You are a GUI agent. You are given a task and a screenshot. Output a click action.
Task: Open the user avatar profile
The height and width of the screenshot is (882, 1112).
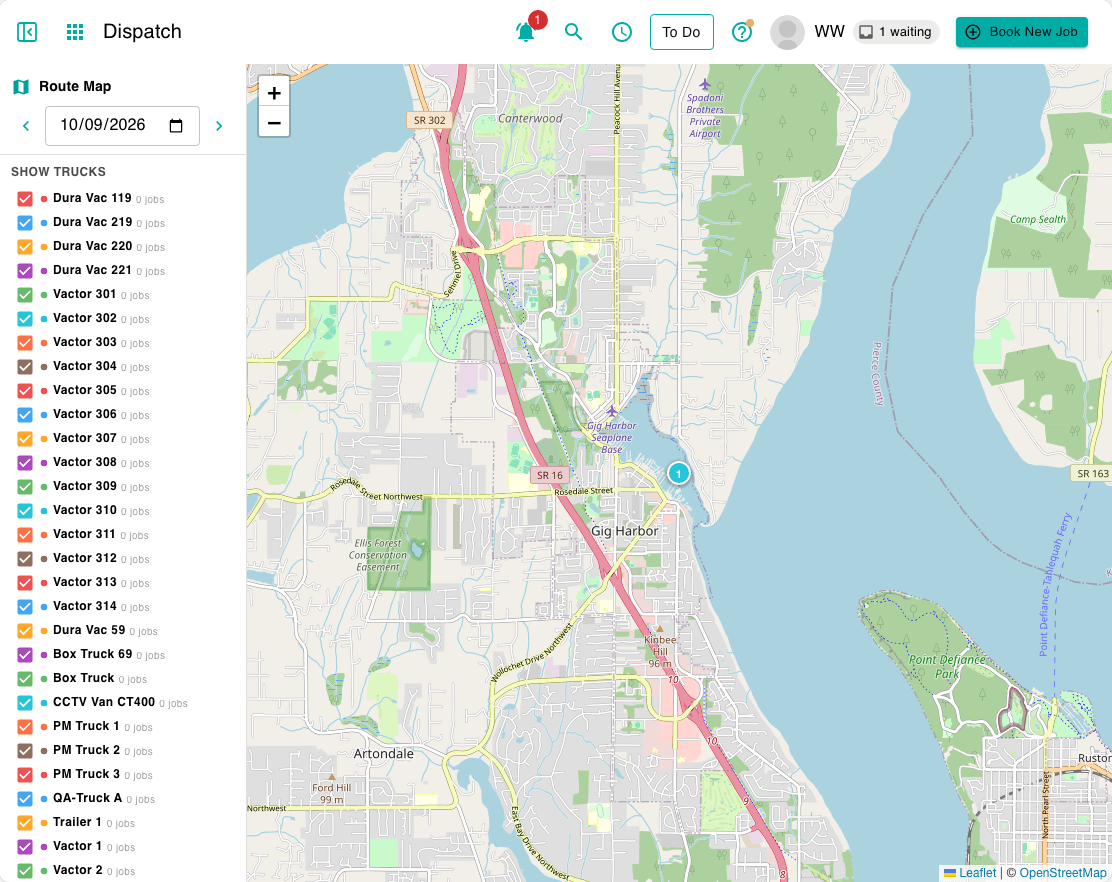pos(787,32)
